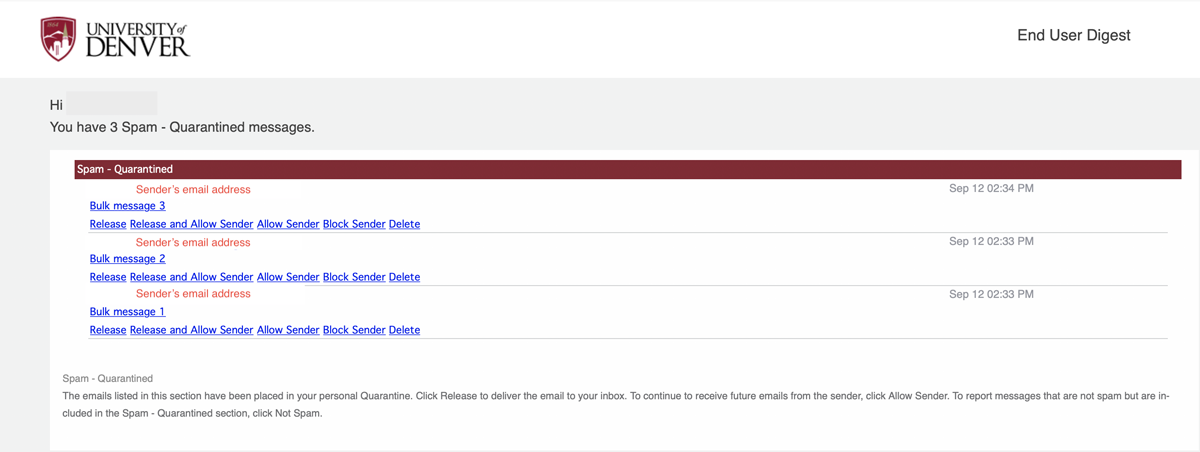
Task: Delete Bulk message 1
Action: (x=404, y=330)
